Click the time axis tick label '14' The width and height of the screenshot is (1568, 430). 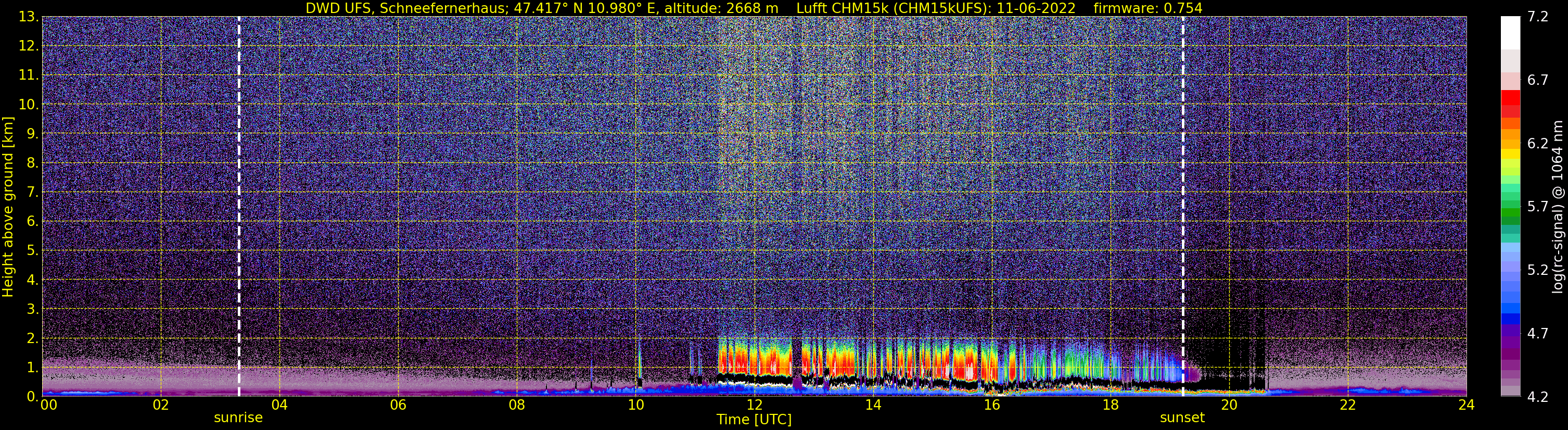pos(873,406)
